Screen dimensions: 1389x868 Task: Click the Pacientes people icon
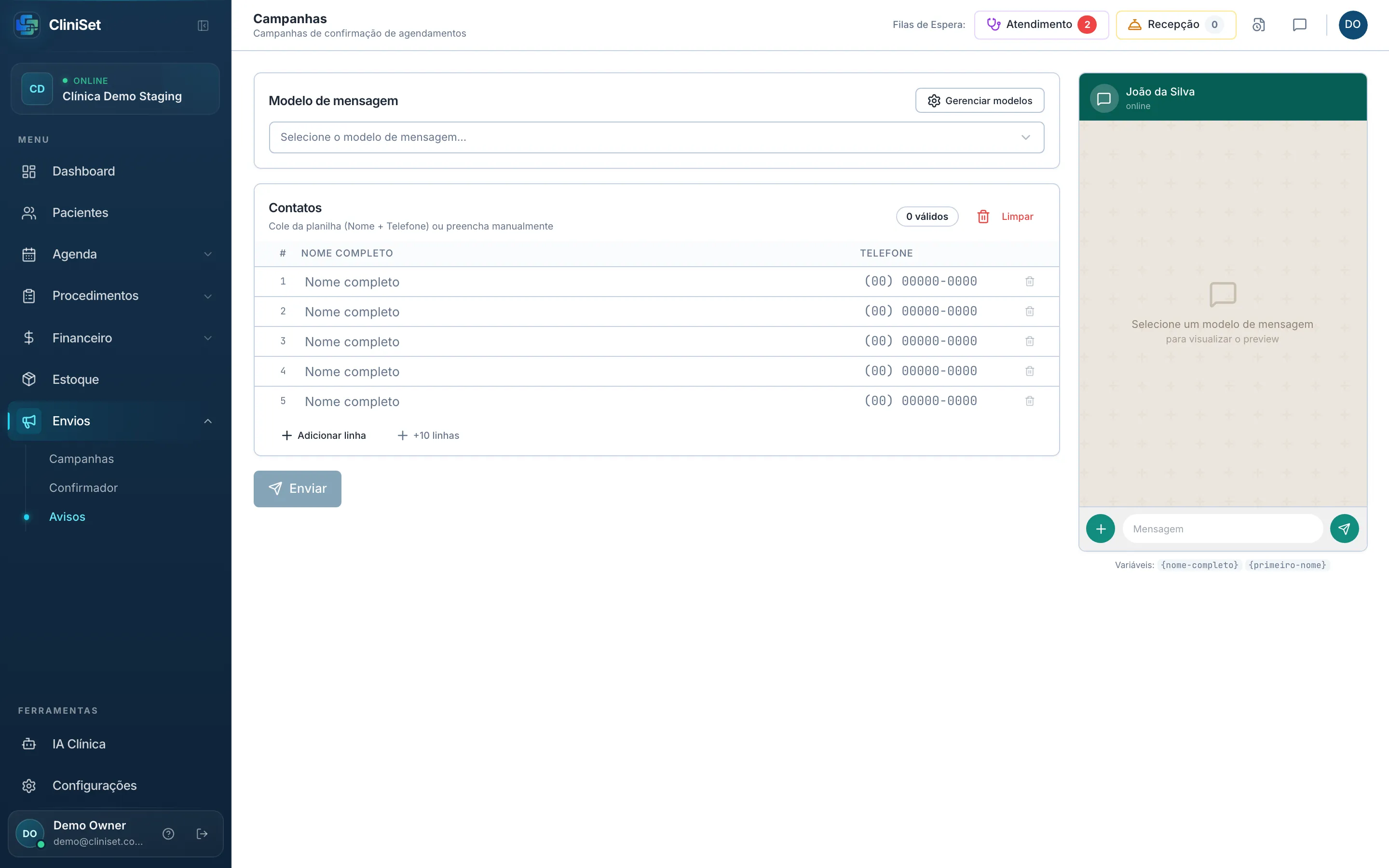pos(29,212)
